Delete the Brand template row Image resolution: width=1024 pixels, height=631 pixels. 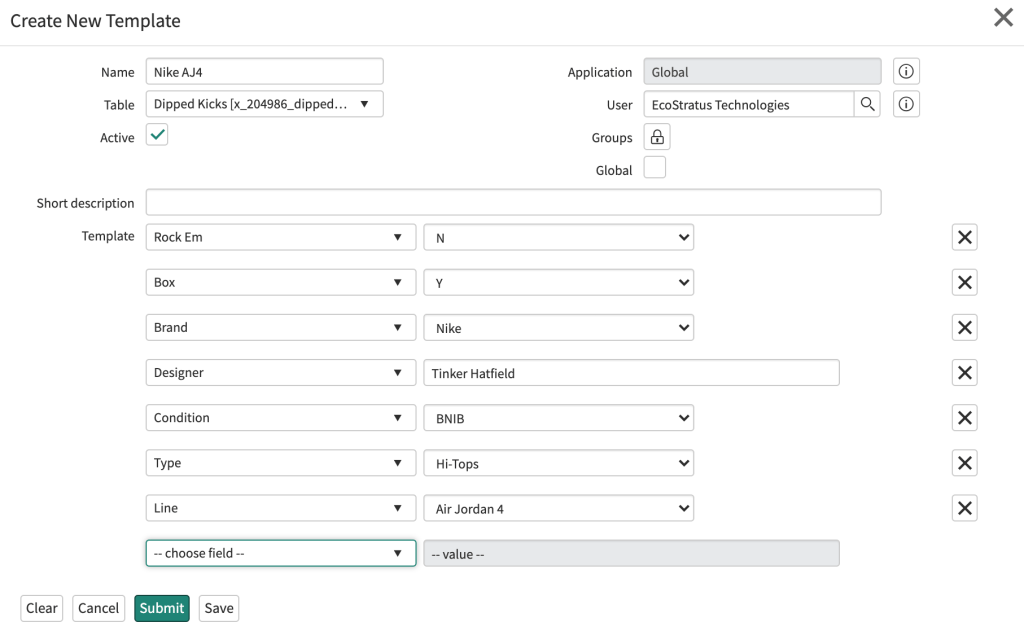coord(964,328)
